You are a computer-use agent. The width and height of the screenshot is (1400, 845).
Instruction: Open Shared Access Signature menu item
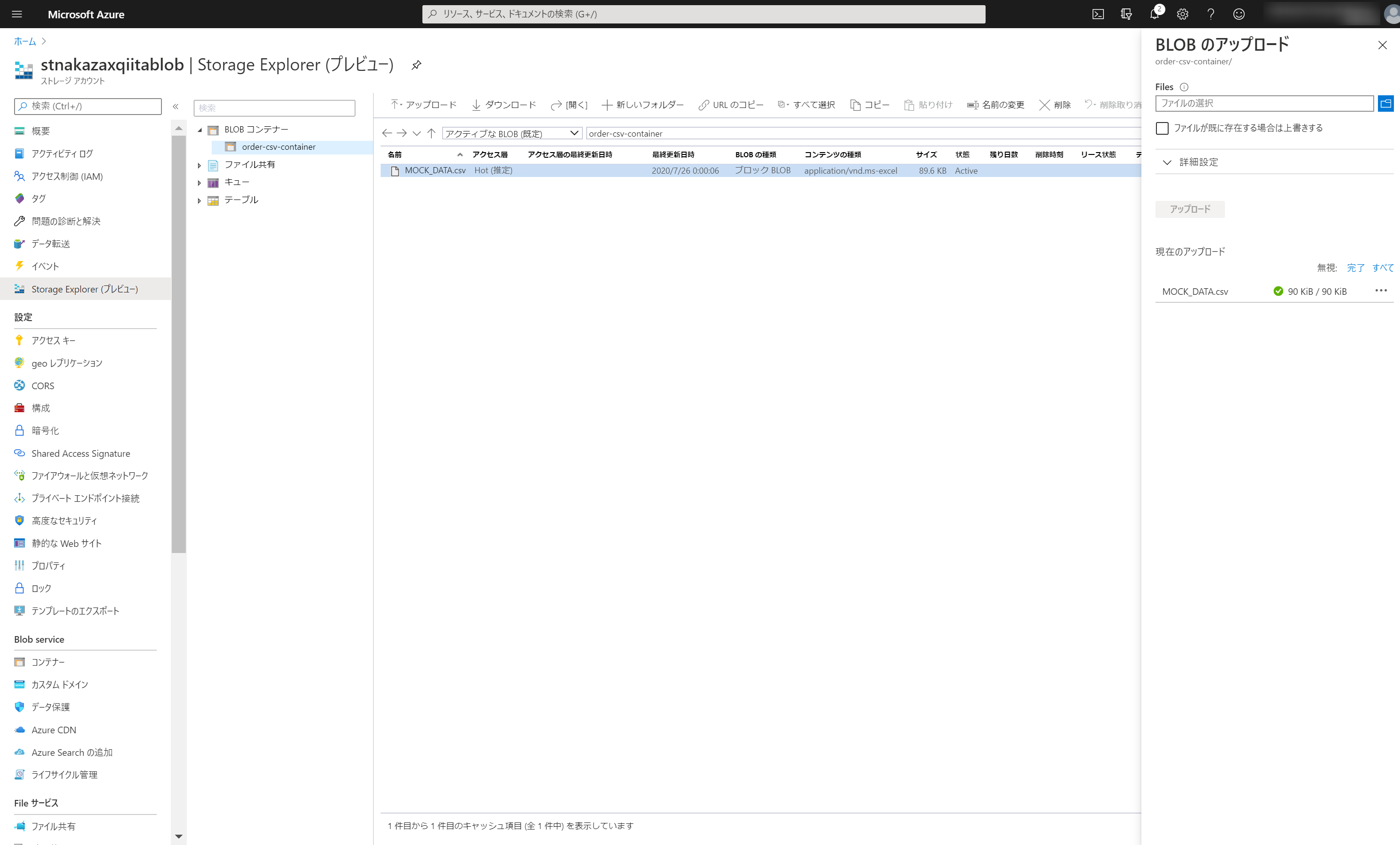tap(81, 453)
